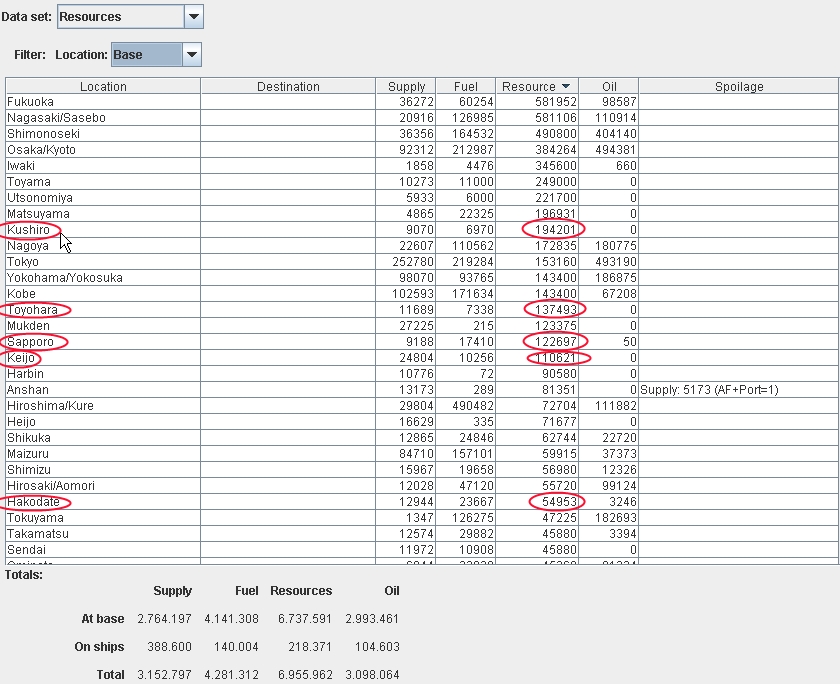The height and width of the screenshot is (684, 840).
Task: Select the Takamatsu location
Action: [x=38, y=534]
